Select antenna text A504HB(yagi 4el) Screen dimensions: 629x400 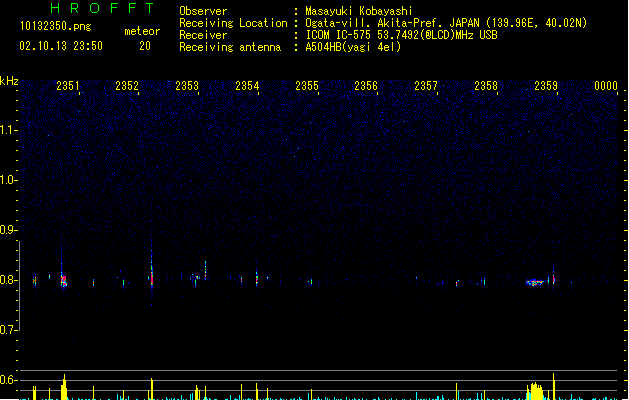[x=353, y=47]
